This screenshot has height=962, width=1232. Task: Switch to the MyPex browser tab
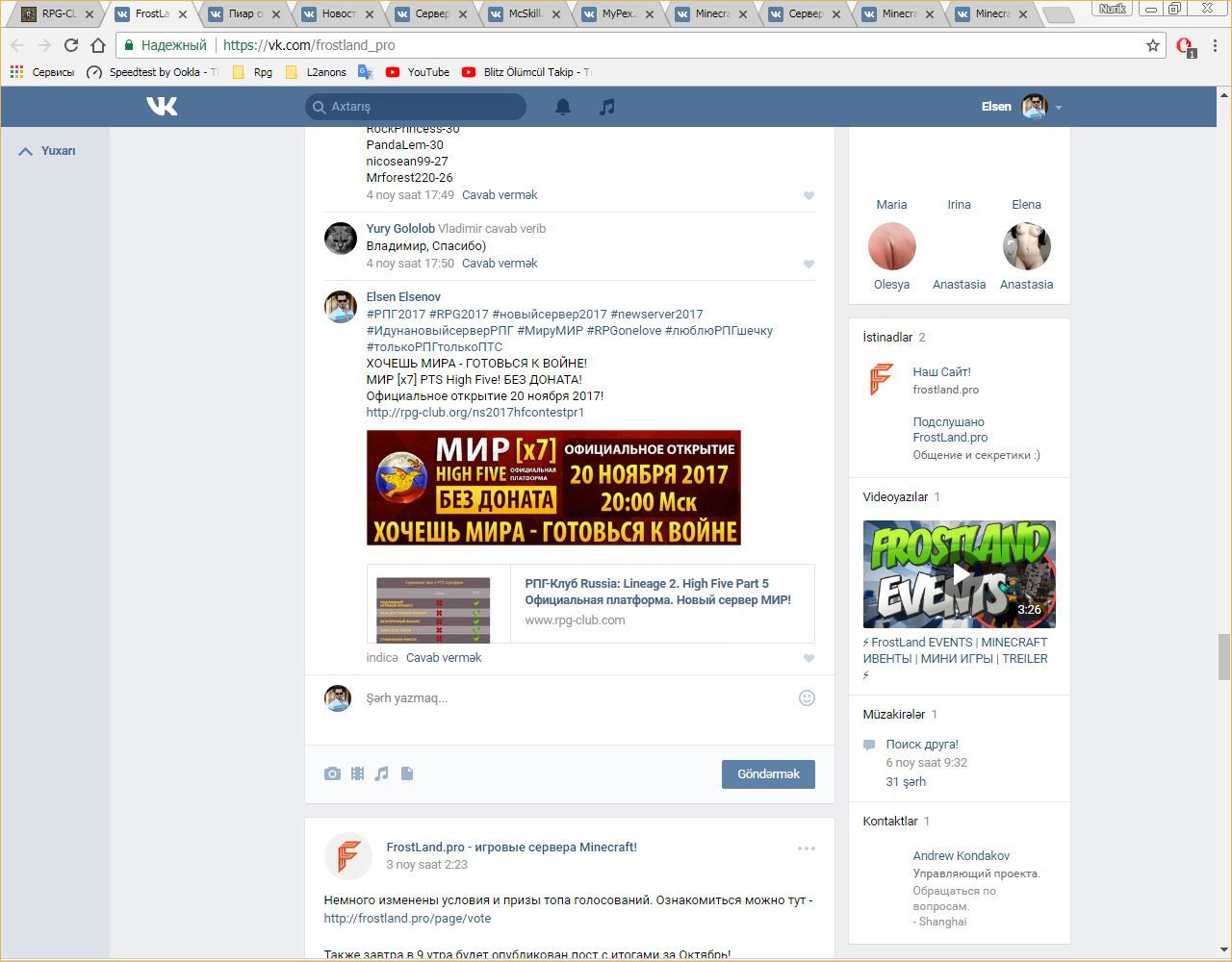tap(616, 14)
